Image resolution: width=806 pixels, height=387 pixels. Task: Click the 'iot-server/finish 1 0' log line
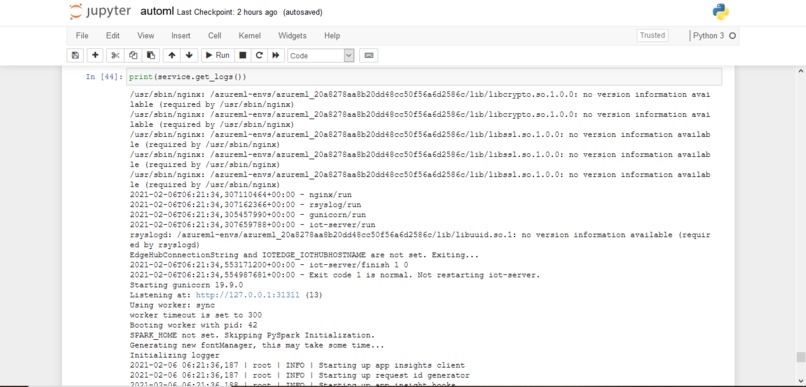click(269, 265)
